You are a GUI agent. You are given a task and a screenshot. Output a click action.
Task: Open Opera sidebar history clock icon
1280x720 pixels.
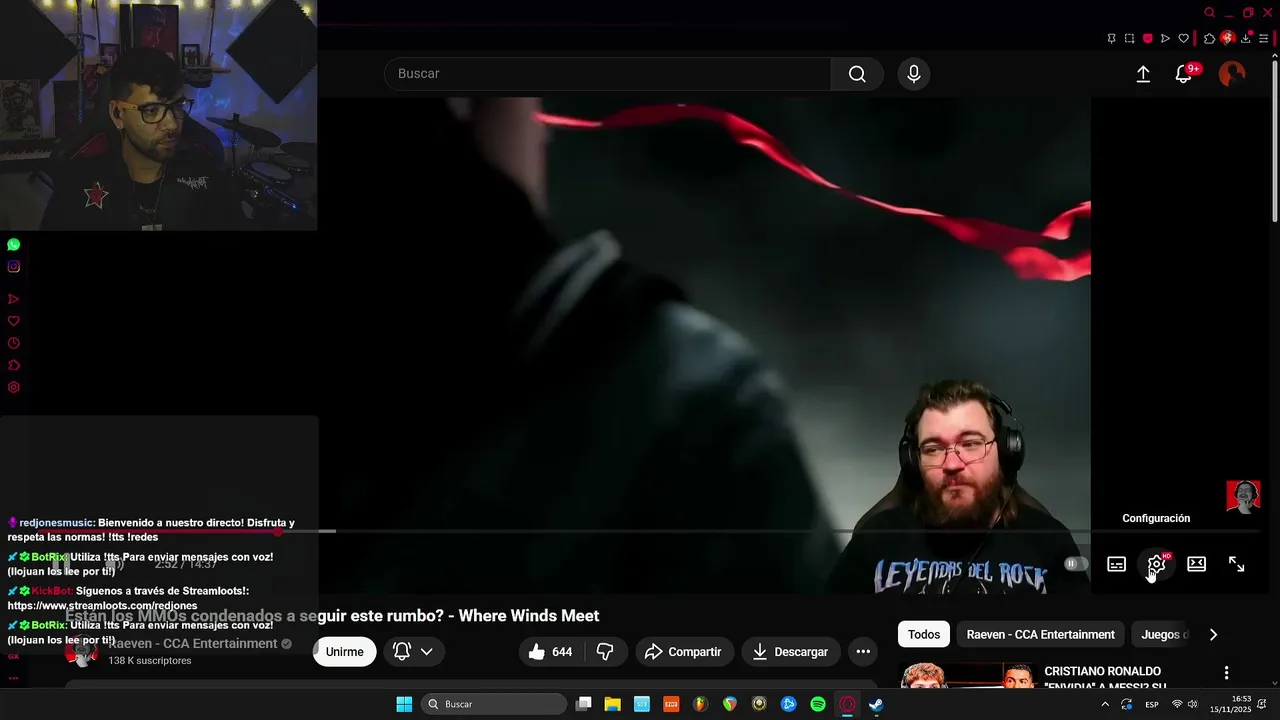[13, 343]
